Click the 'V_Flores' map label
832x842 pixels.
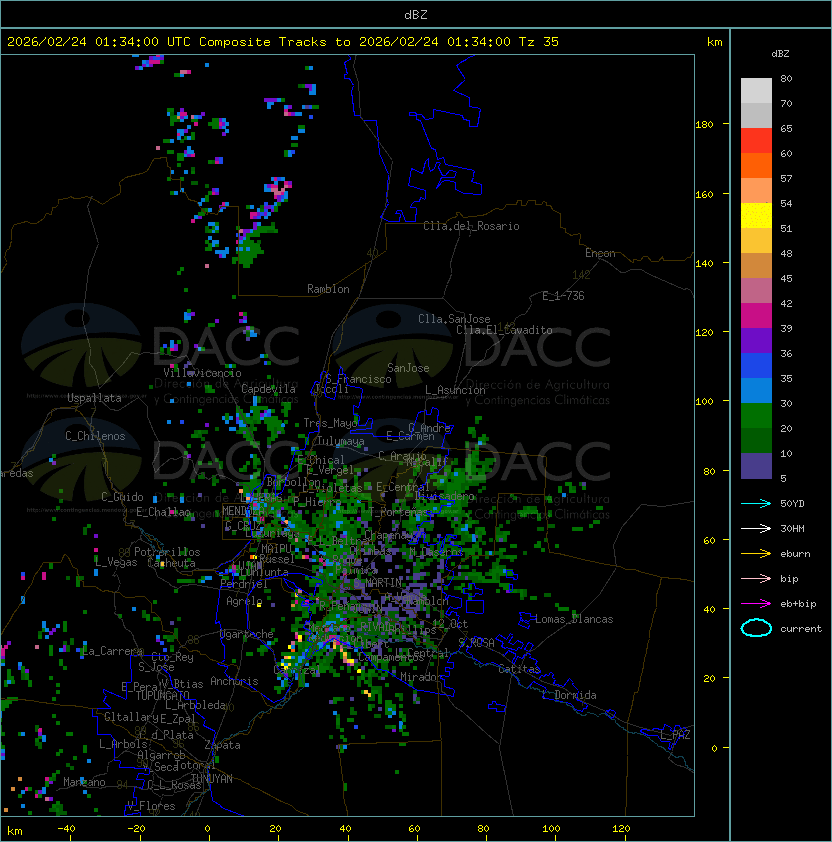[x=151, y=806]
